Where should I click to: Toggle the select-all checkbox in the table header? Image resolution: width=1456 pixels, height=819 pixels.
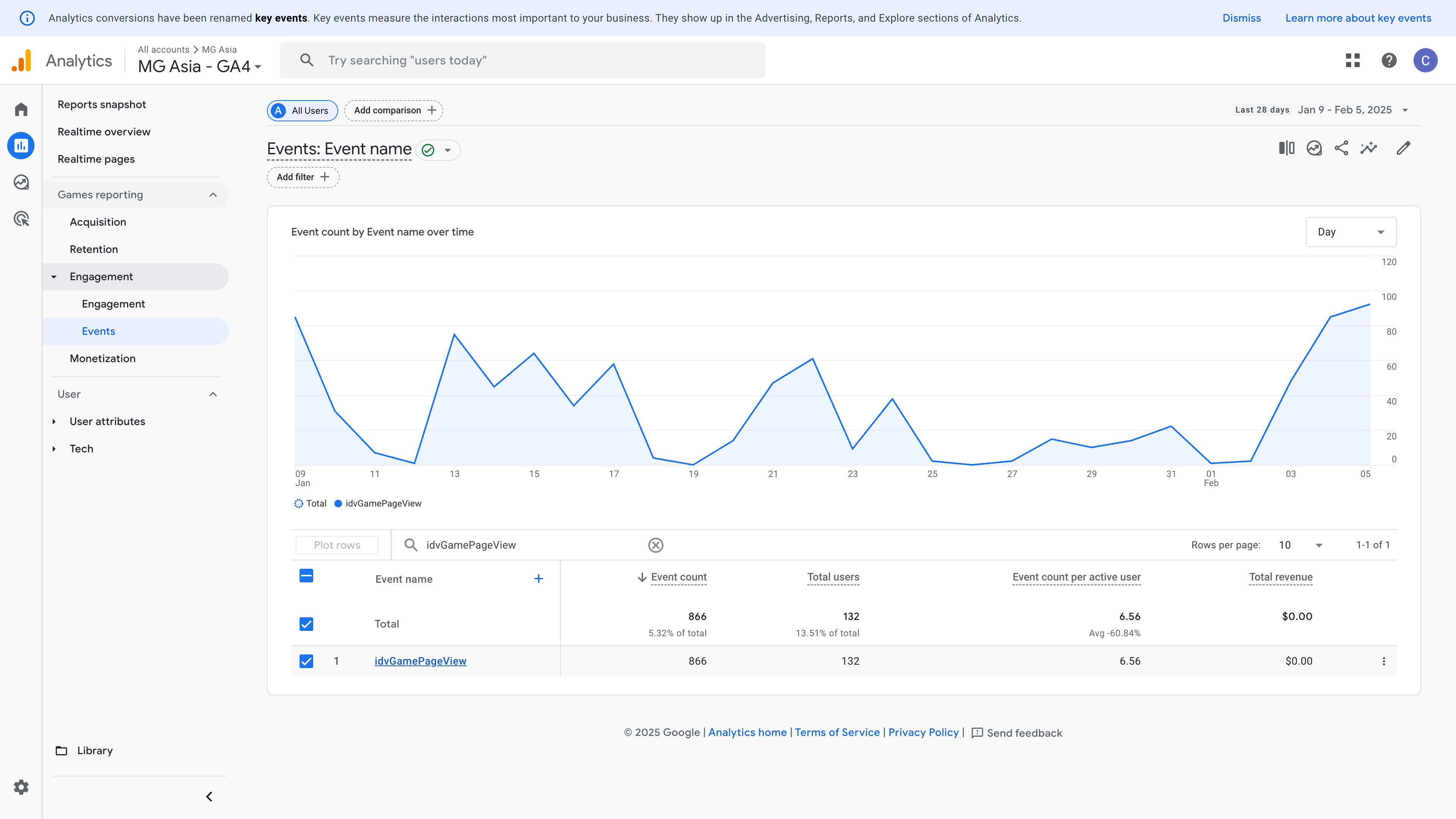pos(306,576)
